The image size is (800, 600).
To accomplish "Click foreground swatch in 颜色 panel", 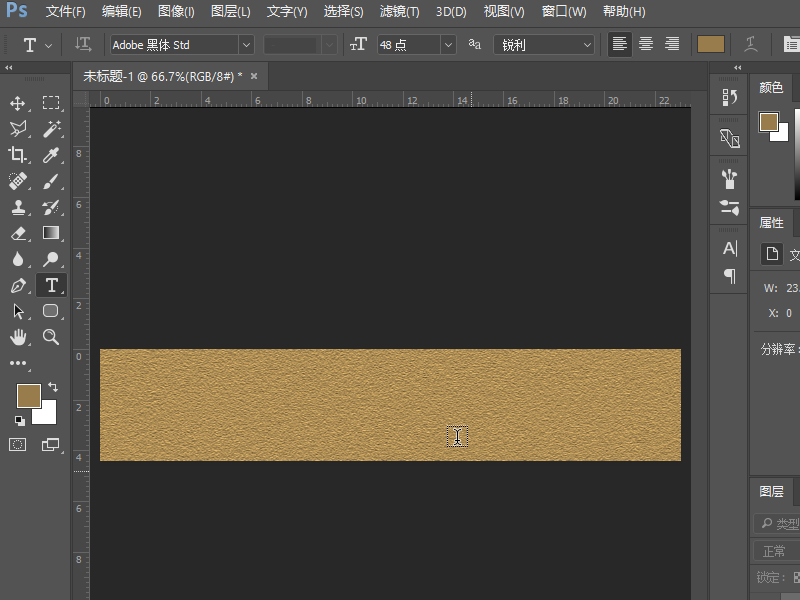I will pyautogui.click(x=768, y=122).
